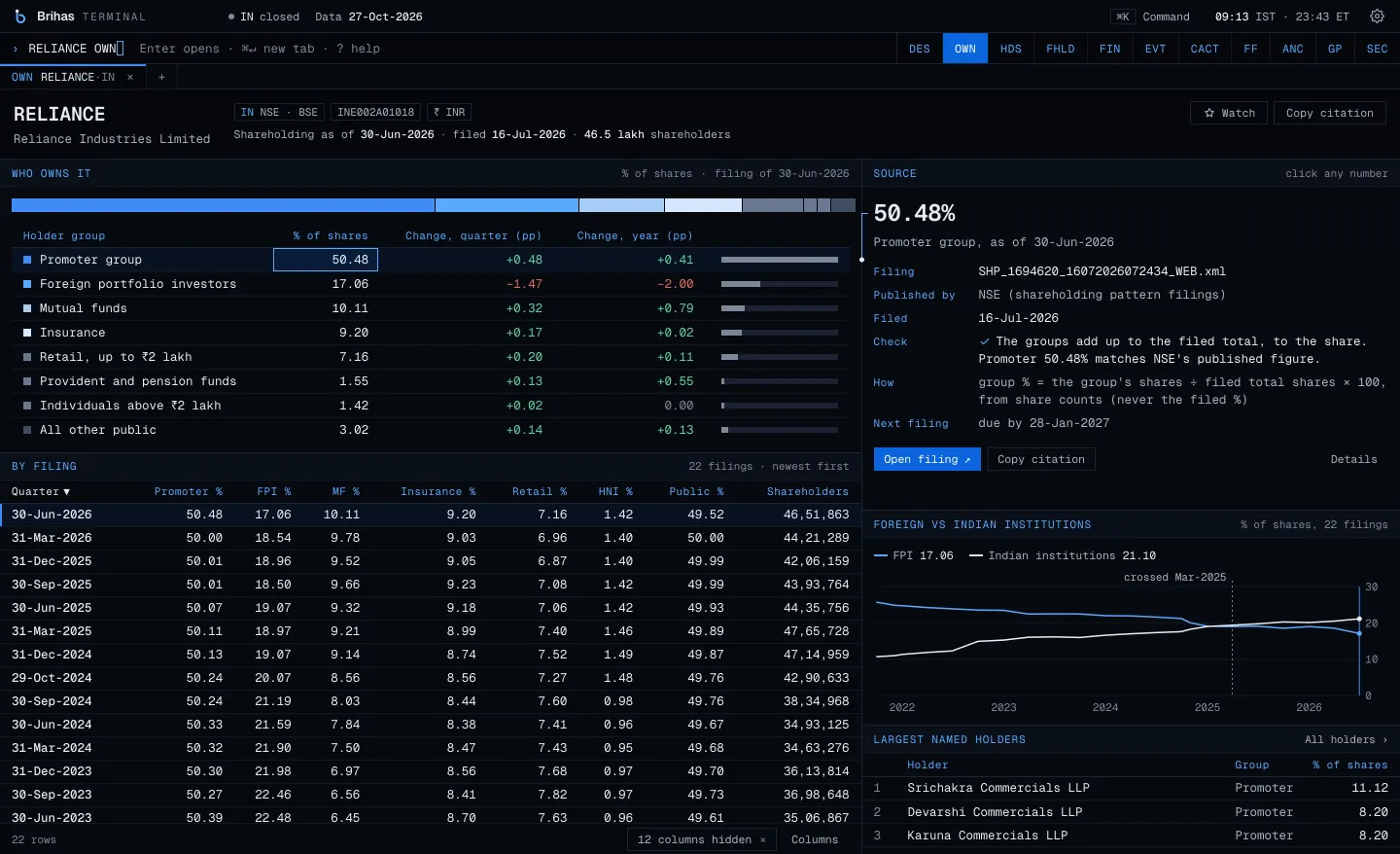Select the EVT function tab
The height and width of the screenshot is (854, 1400).
1156,49
